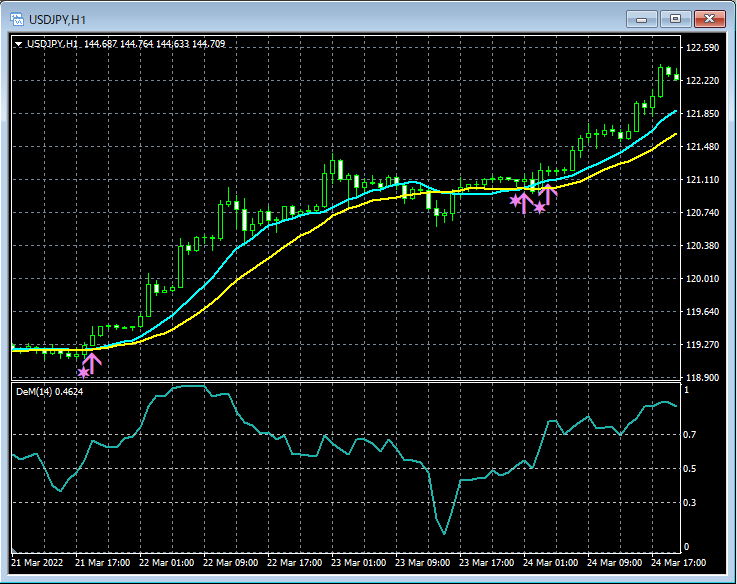This screenshot has width=737, height=584.
Task: Click the 22 Mar 09:00 time label
Action: tap(230, 562)
